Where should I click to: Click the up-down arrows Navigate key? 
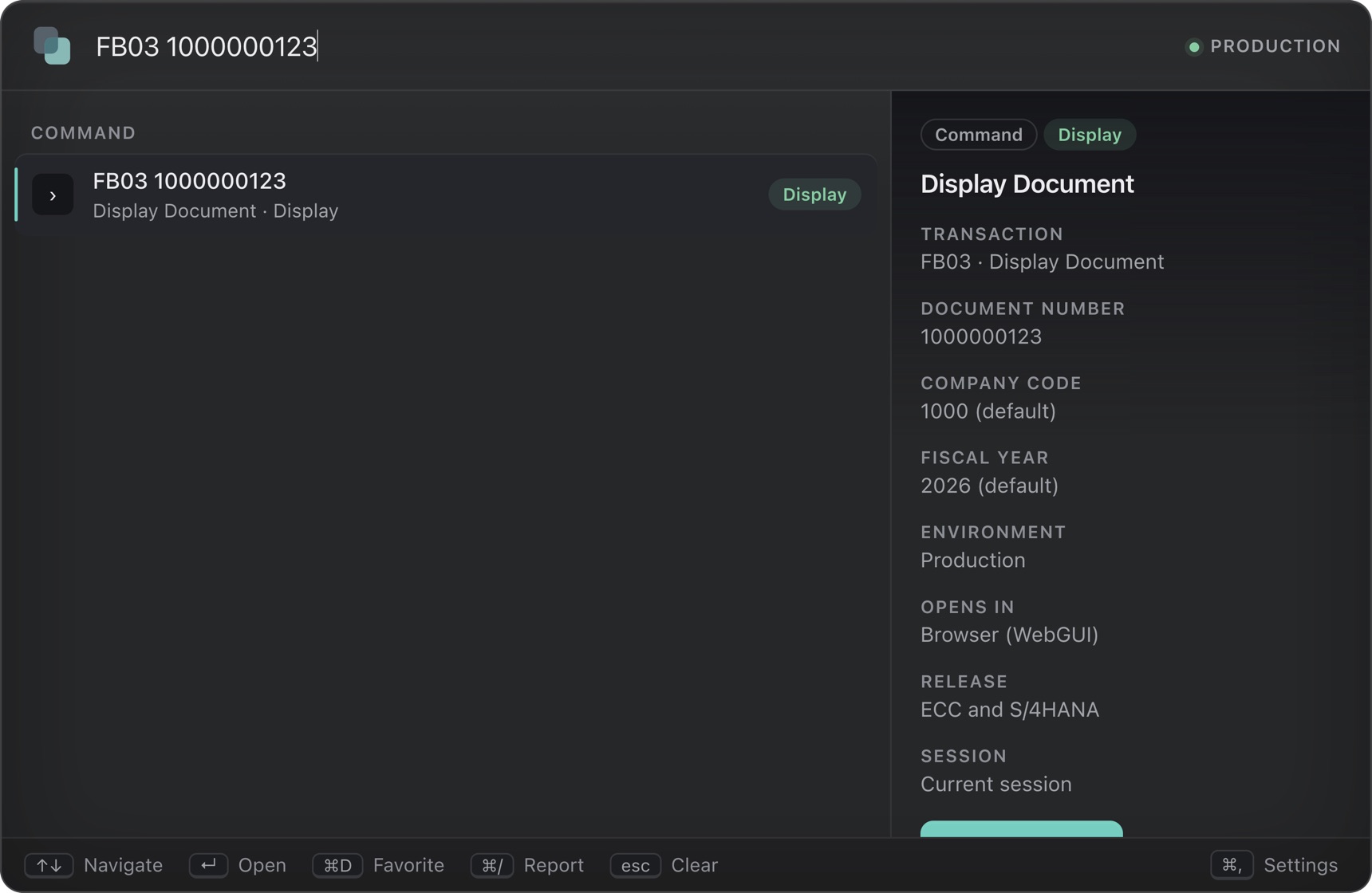coord(49,865)
